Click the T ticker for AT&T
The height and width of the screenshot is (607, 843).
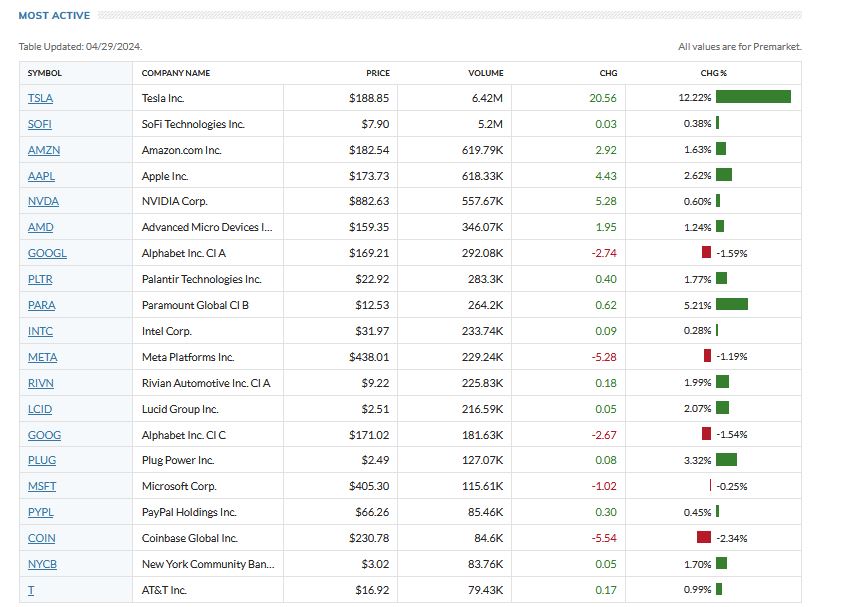31,590
